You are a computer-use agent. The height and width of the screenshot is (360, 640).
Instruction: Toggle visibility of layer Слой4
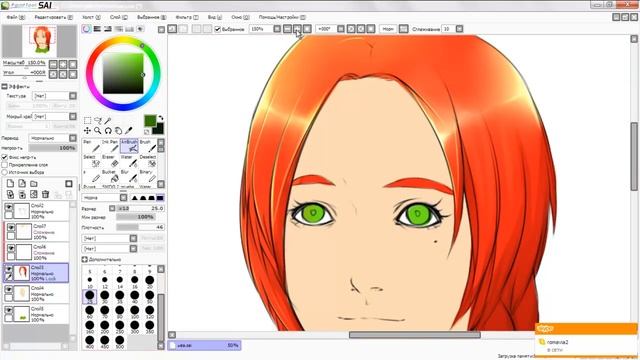tap(9, 290)
